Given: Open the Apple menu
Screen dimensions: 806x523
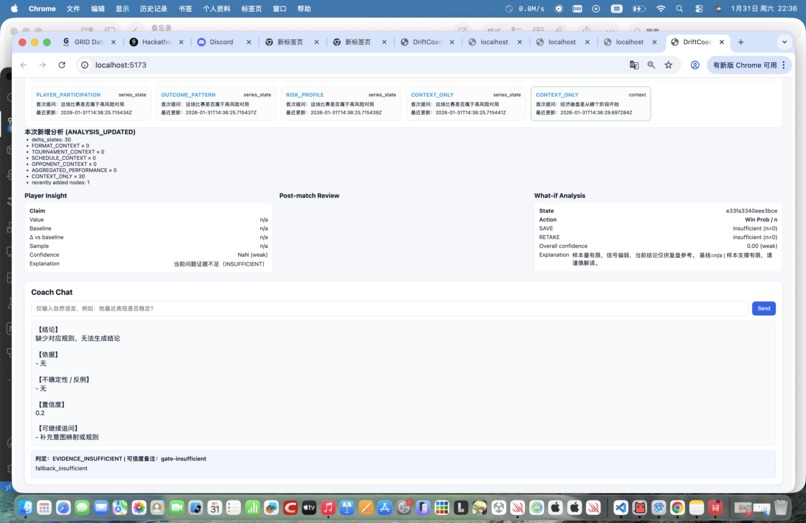Looking at the screenshot, I should coord(14,8).
